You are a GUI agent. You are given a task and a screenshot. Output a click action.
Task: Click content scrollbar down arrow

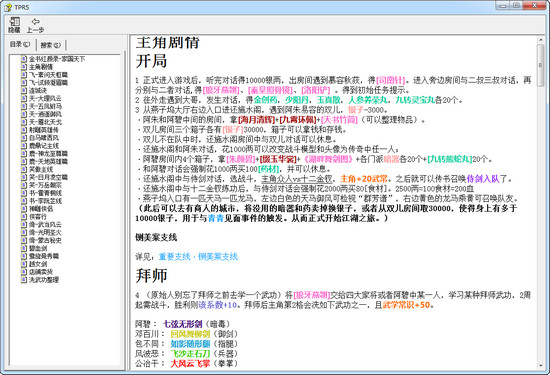[540, 366]
